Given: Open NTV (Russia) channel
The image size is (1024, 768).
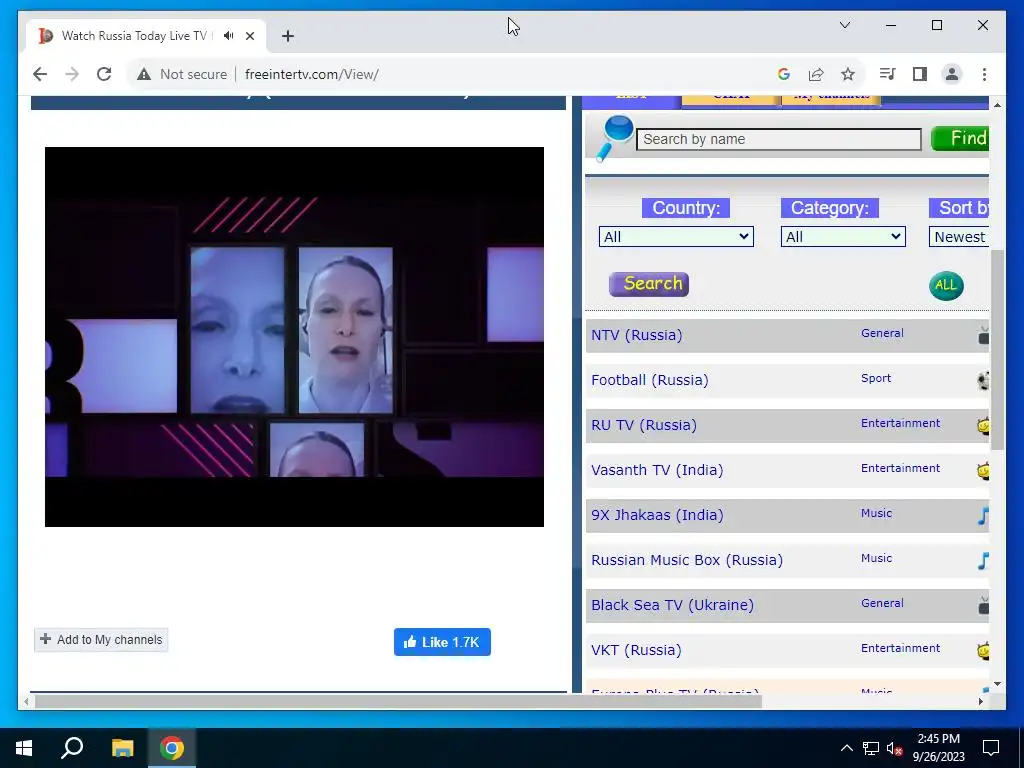Looking at the screenshot, I should pyautogui.click(x=636, y=335).
